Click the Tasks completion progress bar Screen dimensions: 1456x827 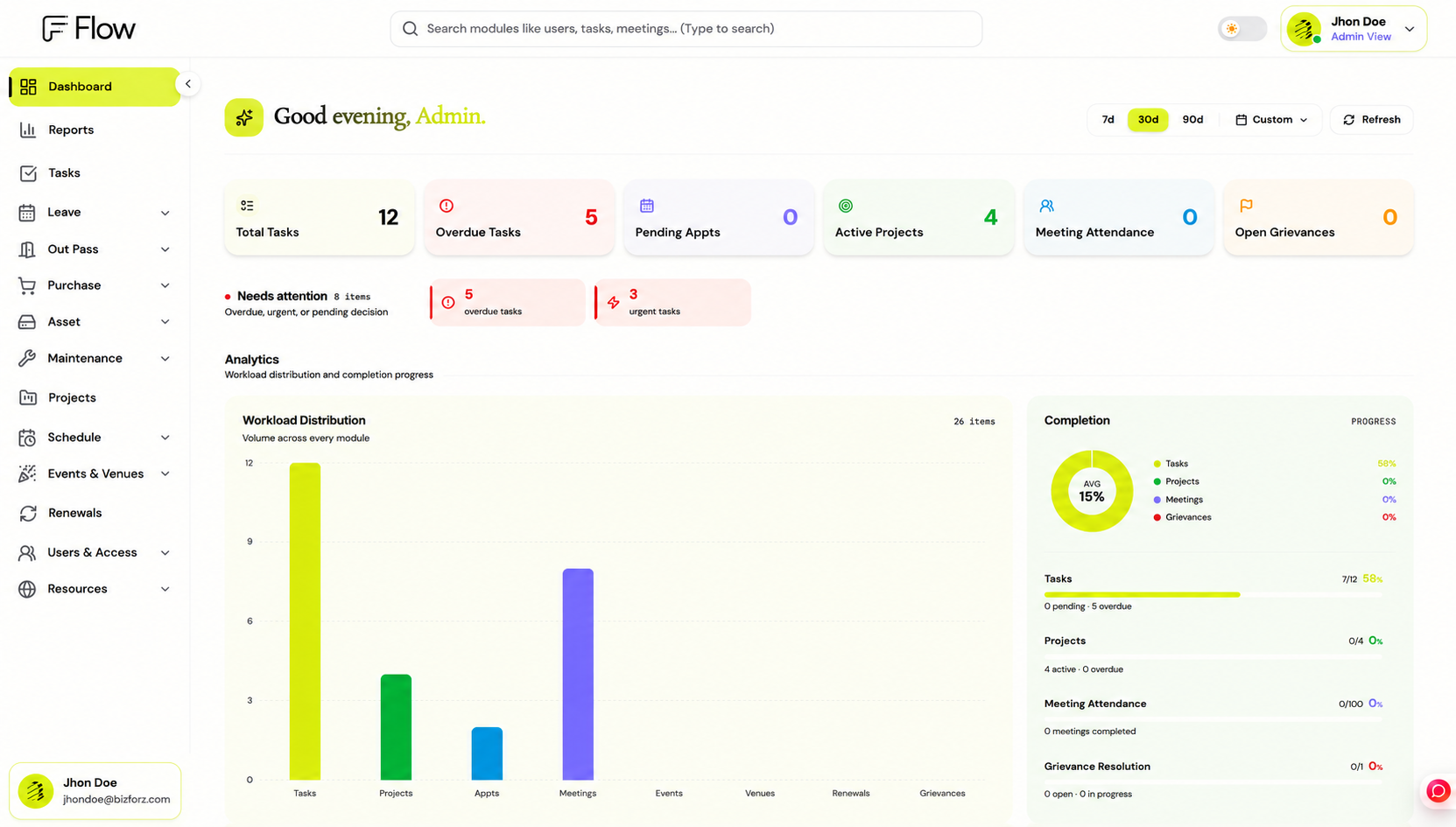(1213, 595)
